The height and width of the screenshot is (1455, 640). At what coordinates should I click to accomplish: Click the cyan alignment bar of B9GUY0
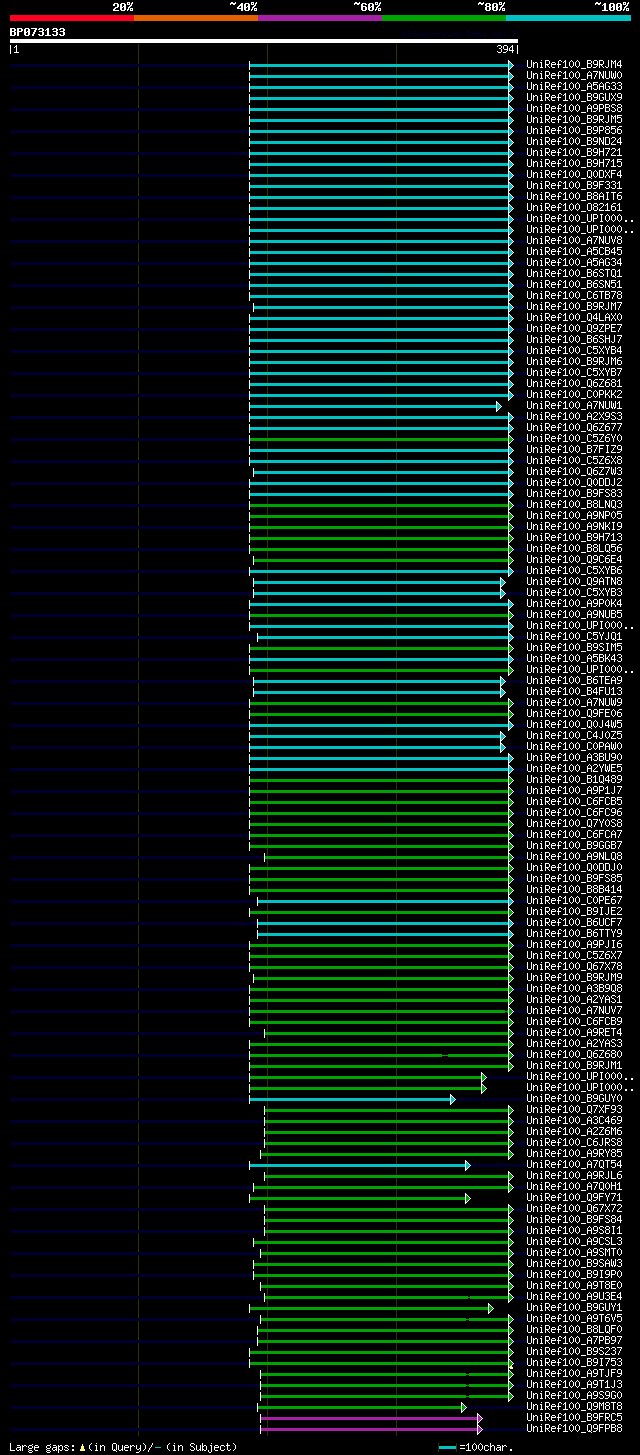click(x=350, y=1099)
